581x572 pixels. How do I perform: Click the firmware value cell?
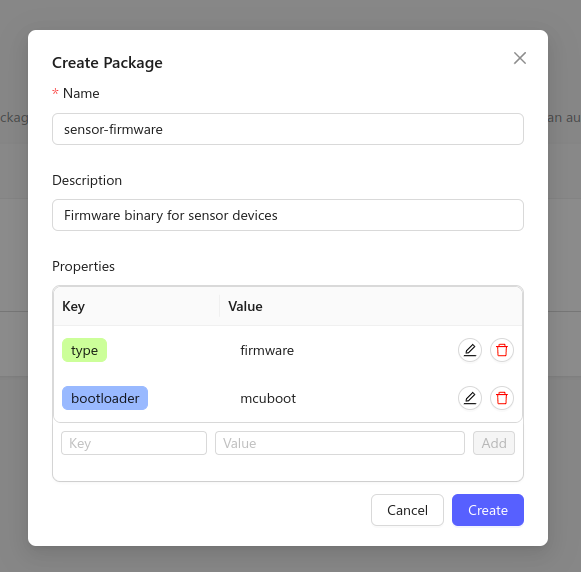(267, 350)
